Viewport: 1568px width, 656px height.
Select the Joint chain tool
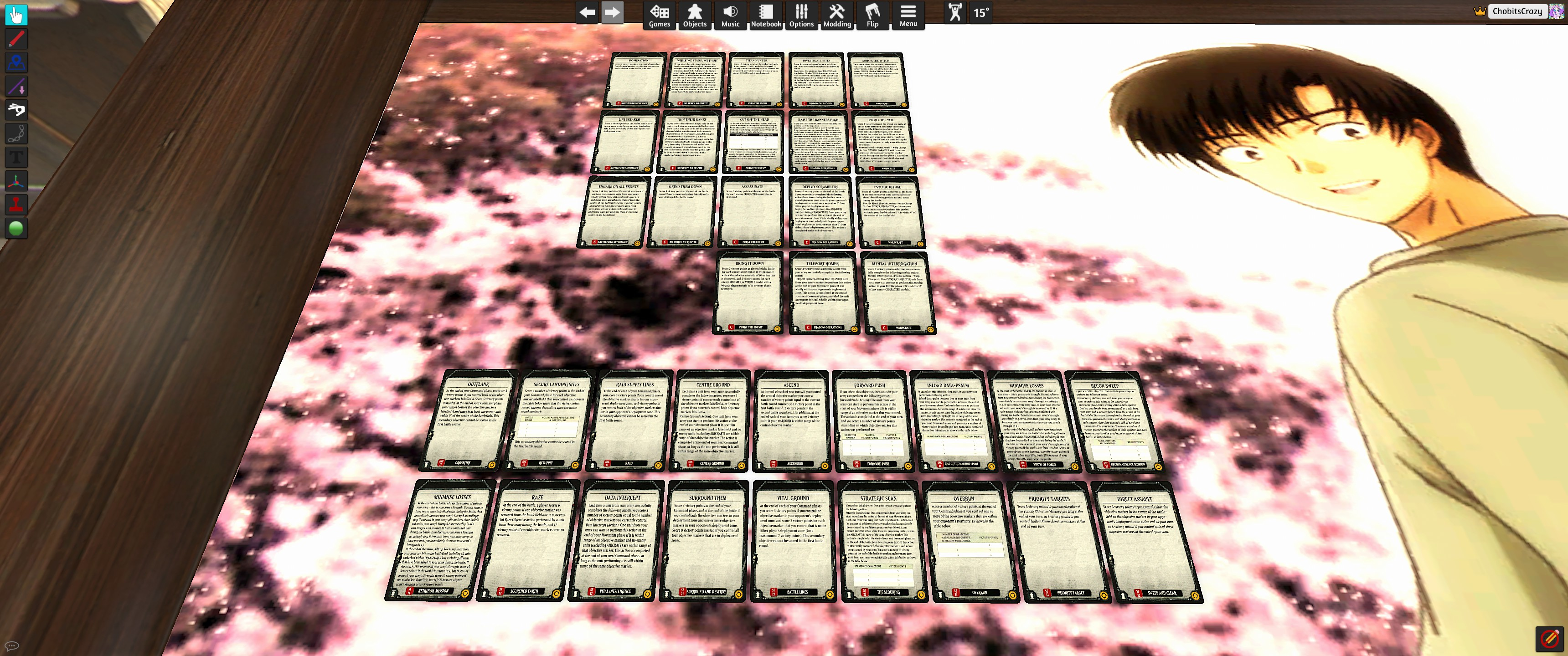[16, 134]
